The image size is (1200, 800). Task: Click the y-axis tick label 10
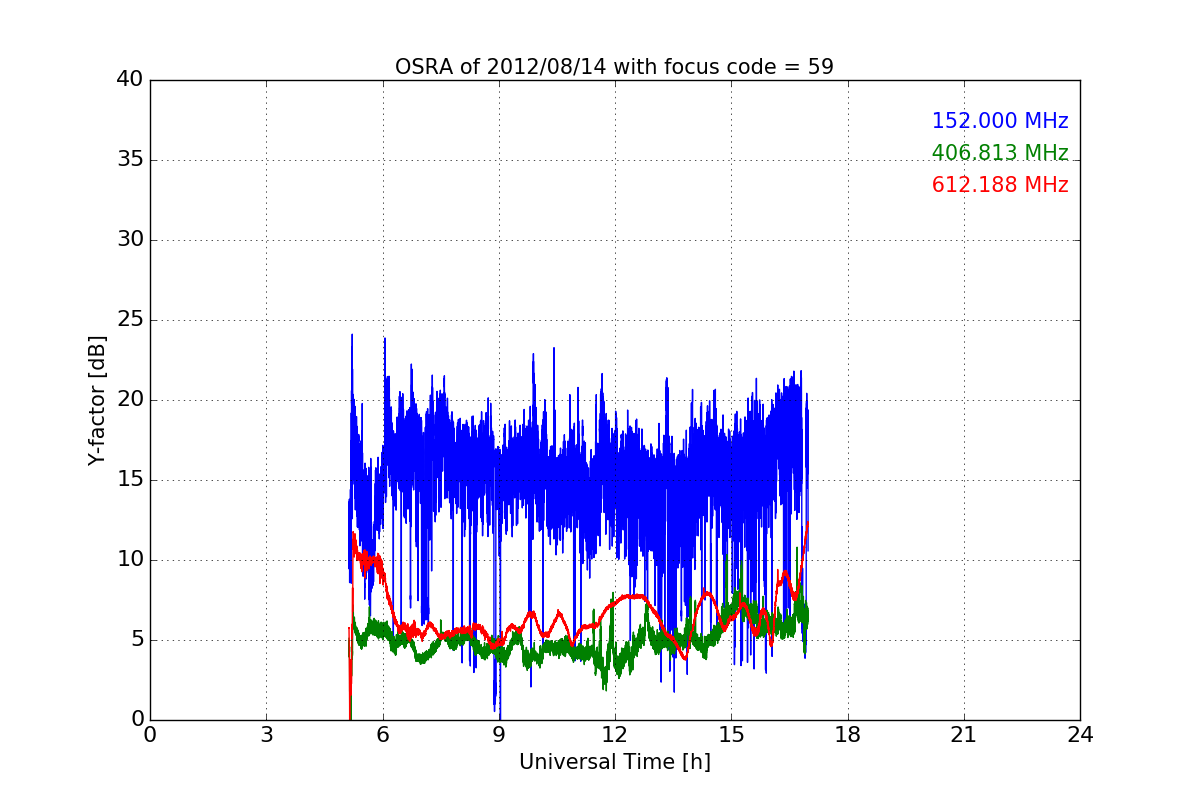pos(130,560)
